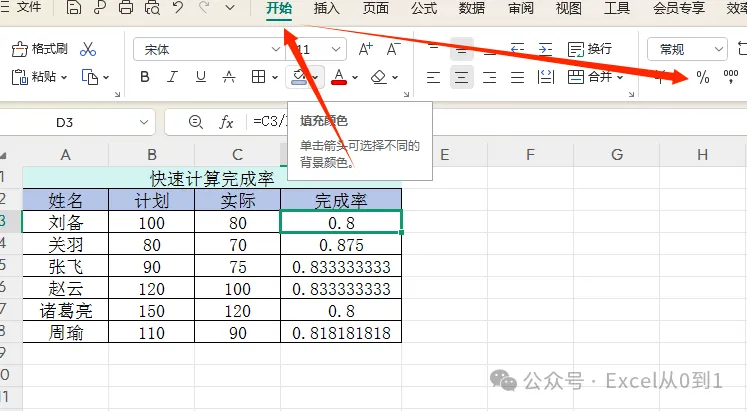The height and width of the screenshot is (411, 747).
Task: Select column F header
Action: 530,155
